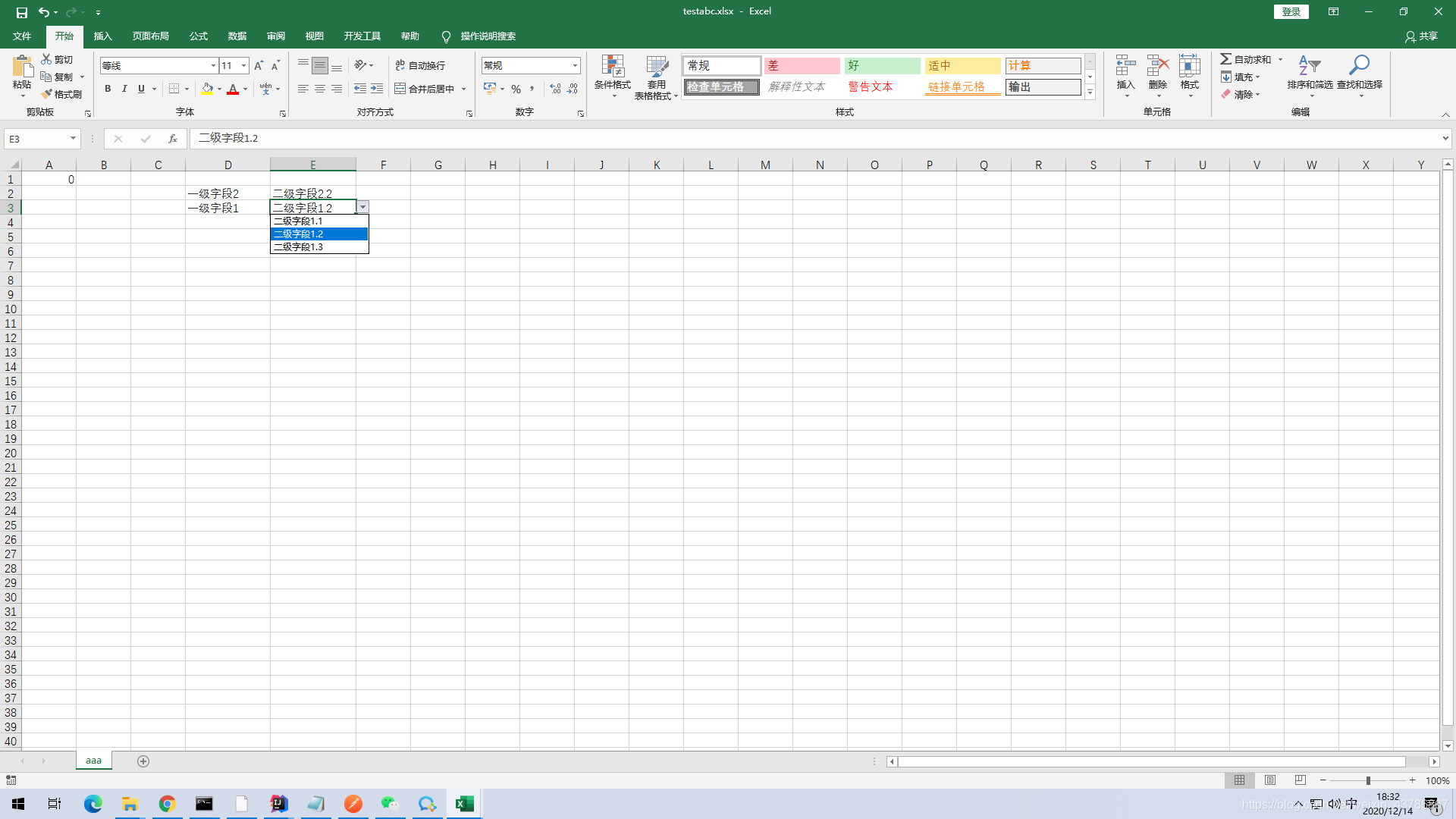Open the number format dropdown

point(575,65)
